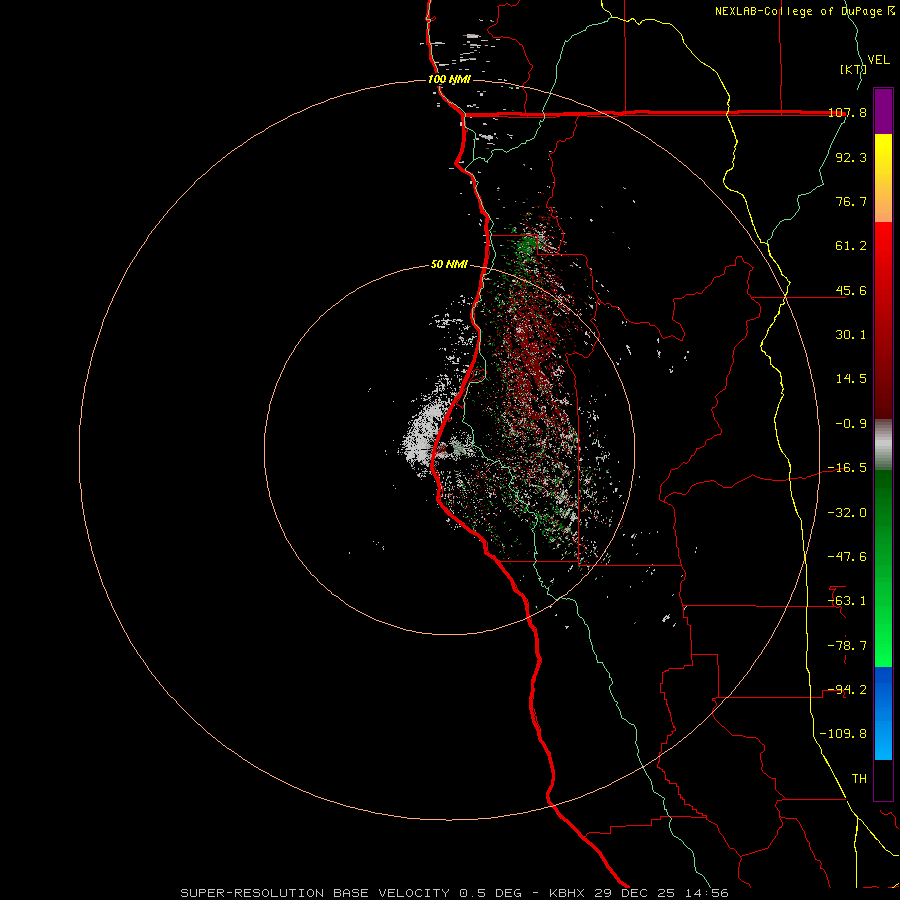
Task: Click the SUPER-RESOLUTION BASE VELOCITY caption text
Action: coord(315,893)
